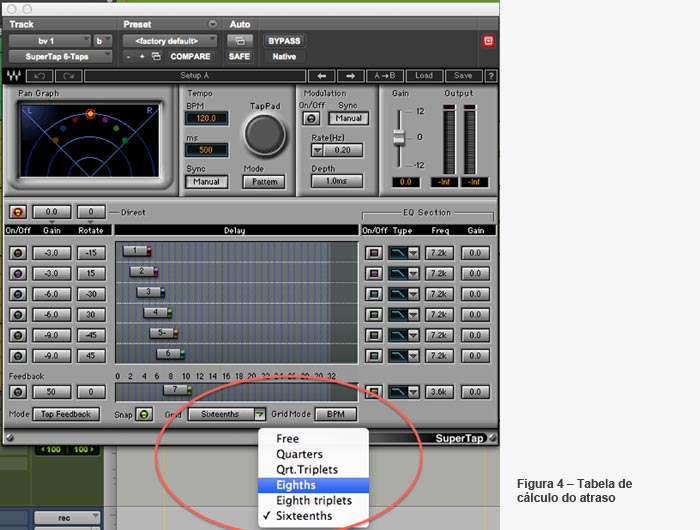700x530 pixels.
Task: Click the Grid Mode BPM button
Action: 336,414
